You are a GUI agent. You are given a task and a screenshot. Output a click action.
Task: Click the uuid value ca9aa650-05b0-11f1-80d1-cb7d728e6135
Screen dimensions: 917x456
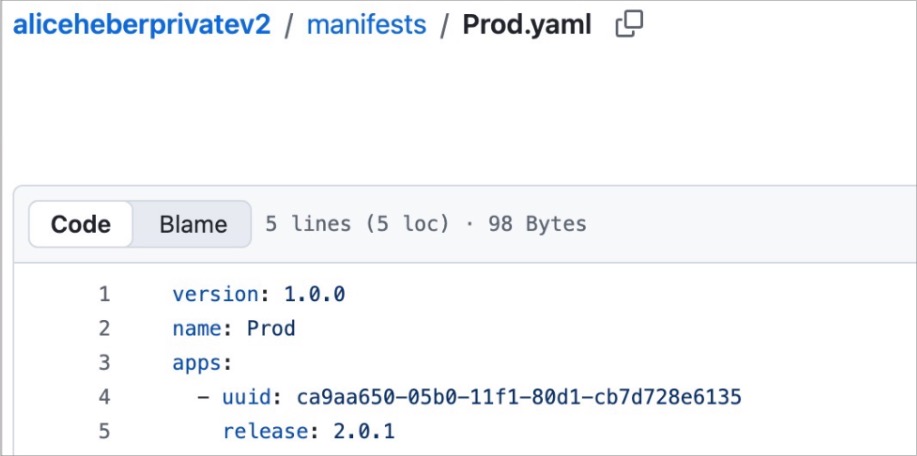[x=519, y=397]
